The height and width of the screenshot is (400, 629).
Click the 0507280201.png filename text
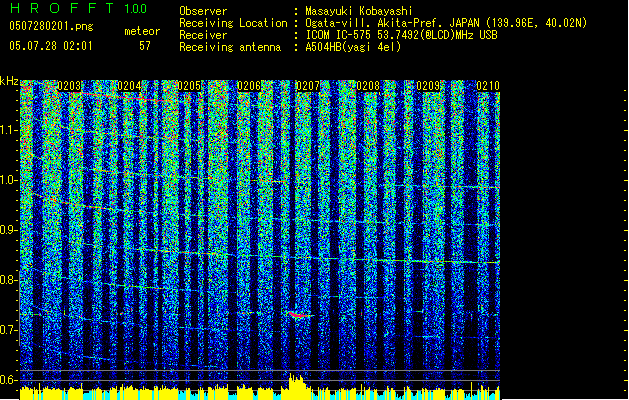pos(51,26)
